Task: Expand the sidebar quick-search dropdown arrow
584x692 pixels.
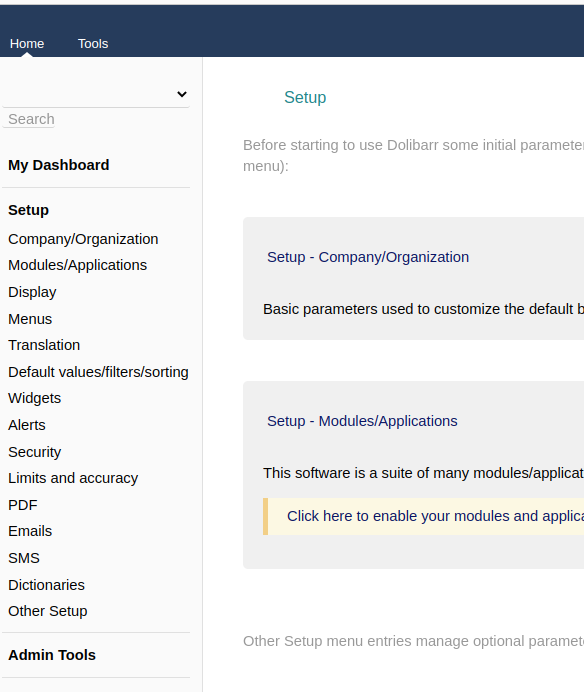Action: click(x=182, y=94)
